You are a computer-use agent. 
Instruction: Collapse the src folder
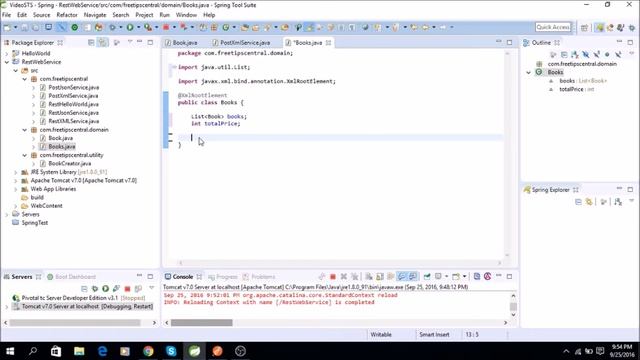pos(16,71)
